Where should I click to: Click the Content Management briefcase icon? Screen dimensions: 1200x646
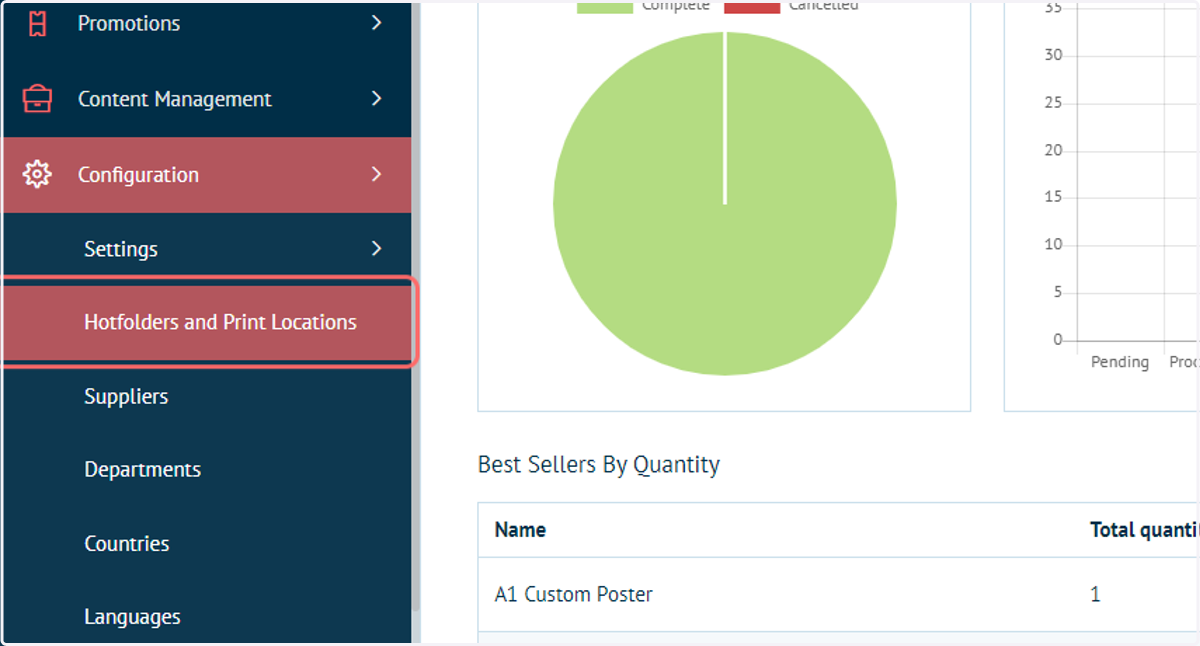click(37, 99)
